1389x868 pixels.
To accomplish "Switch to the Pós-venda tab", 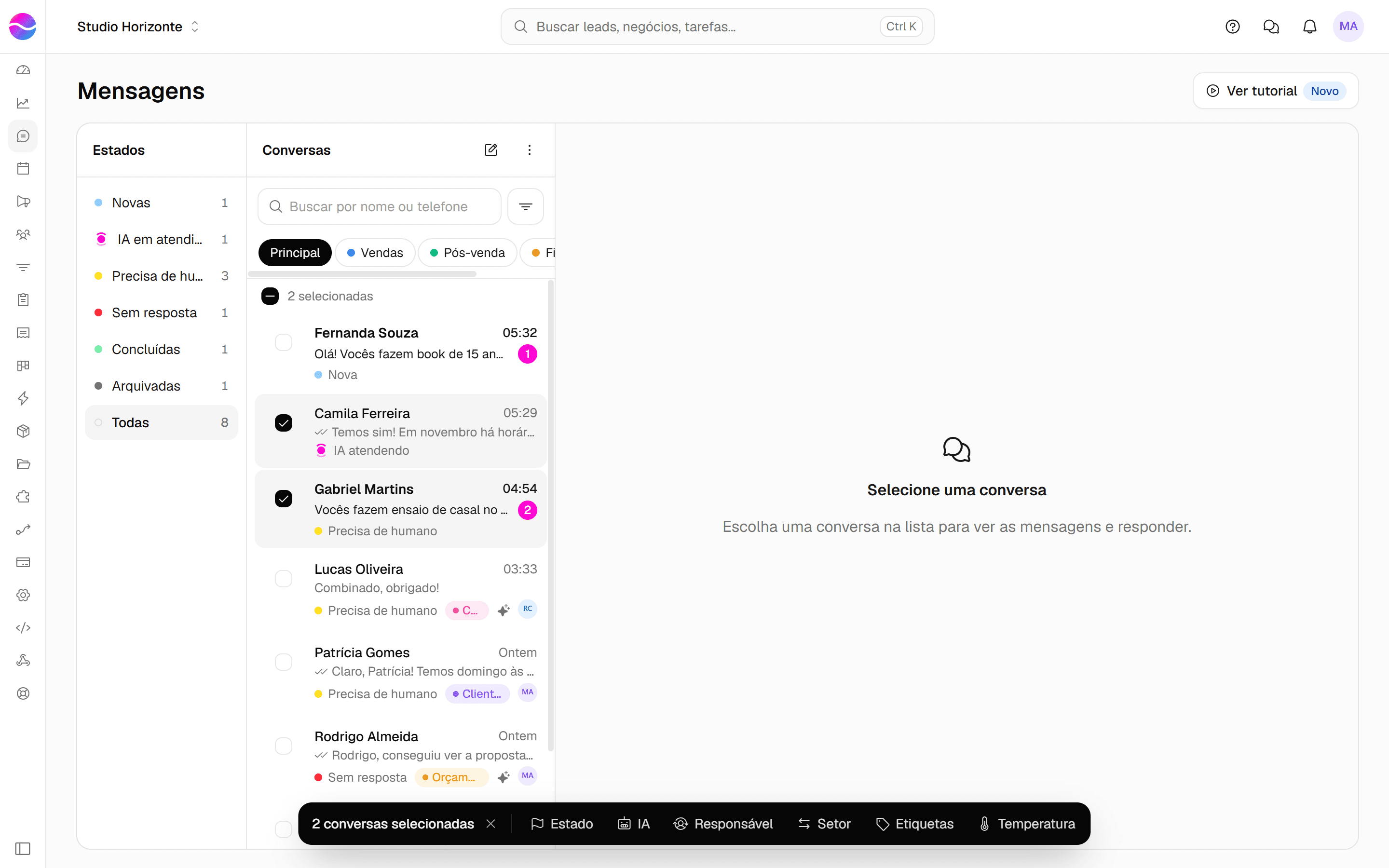I will (467, 253).
